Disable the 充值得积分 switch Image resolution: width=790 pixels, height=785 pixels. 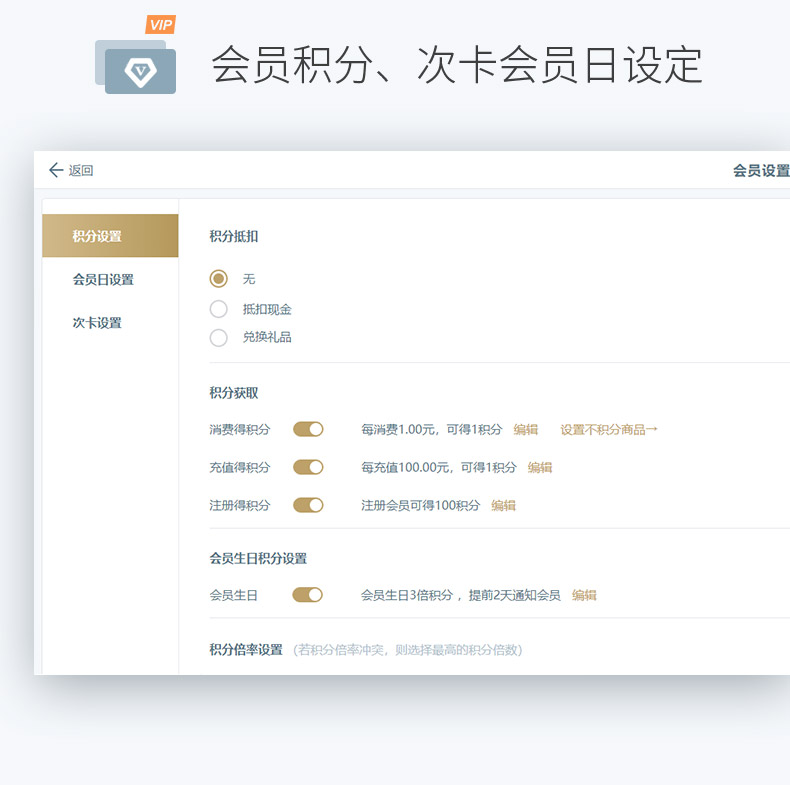pos(308,467)
